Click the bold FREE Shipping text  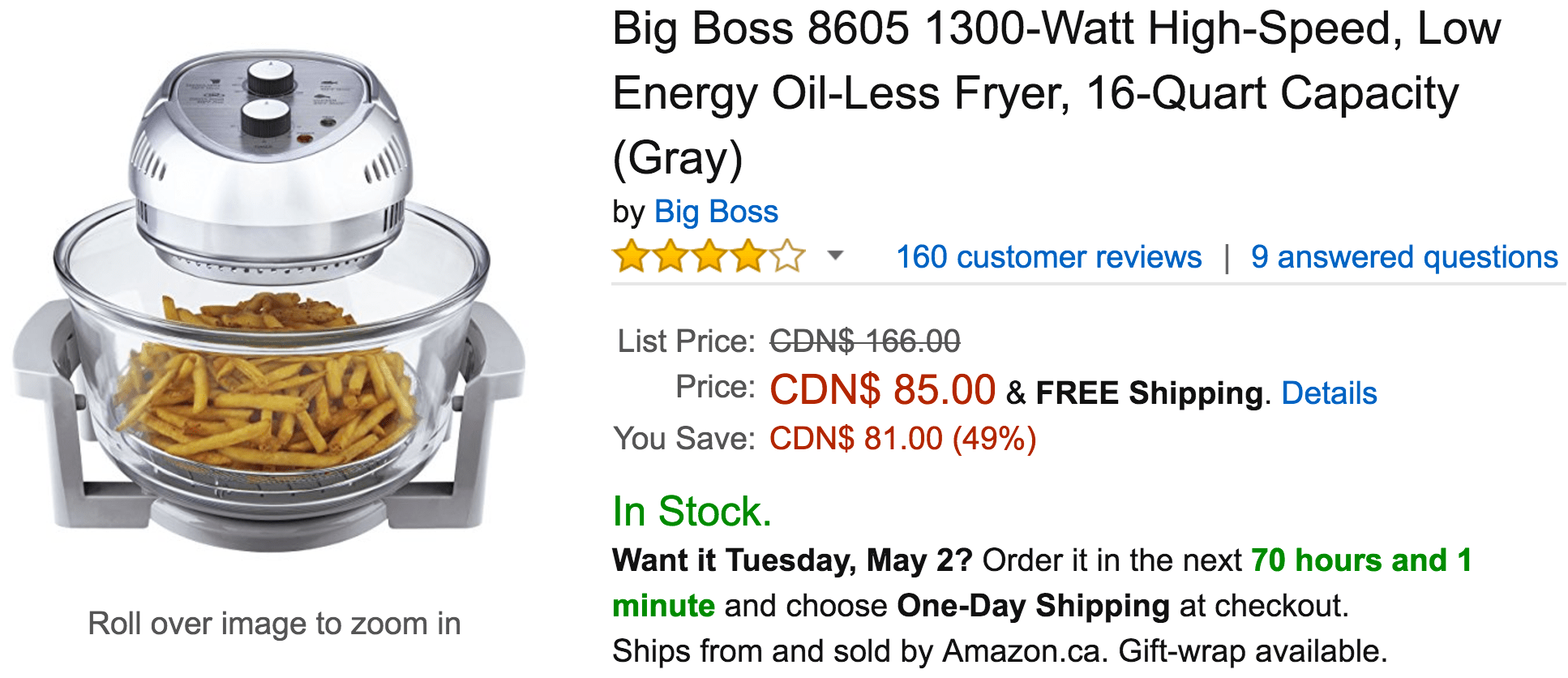click(x=1149, y=393)
